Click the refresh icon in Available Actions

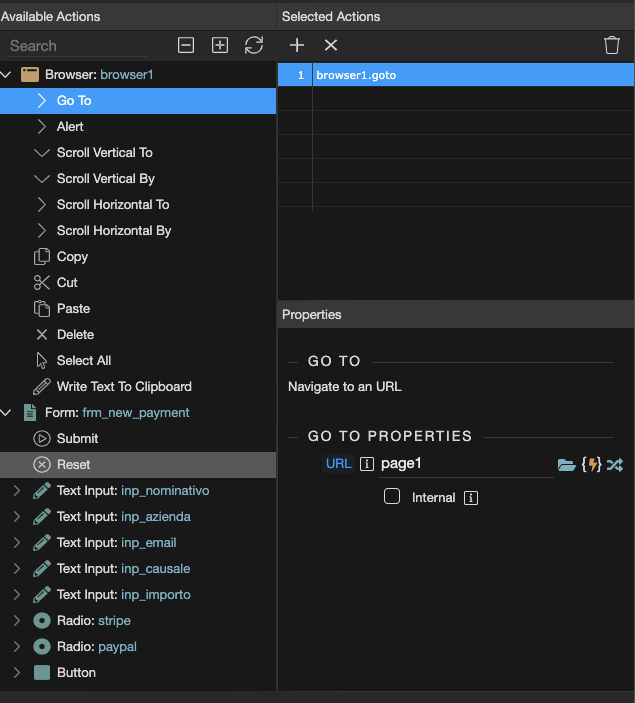254,45
